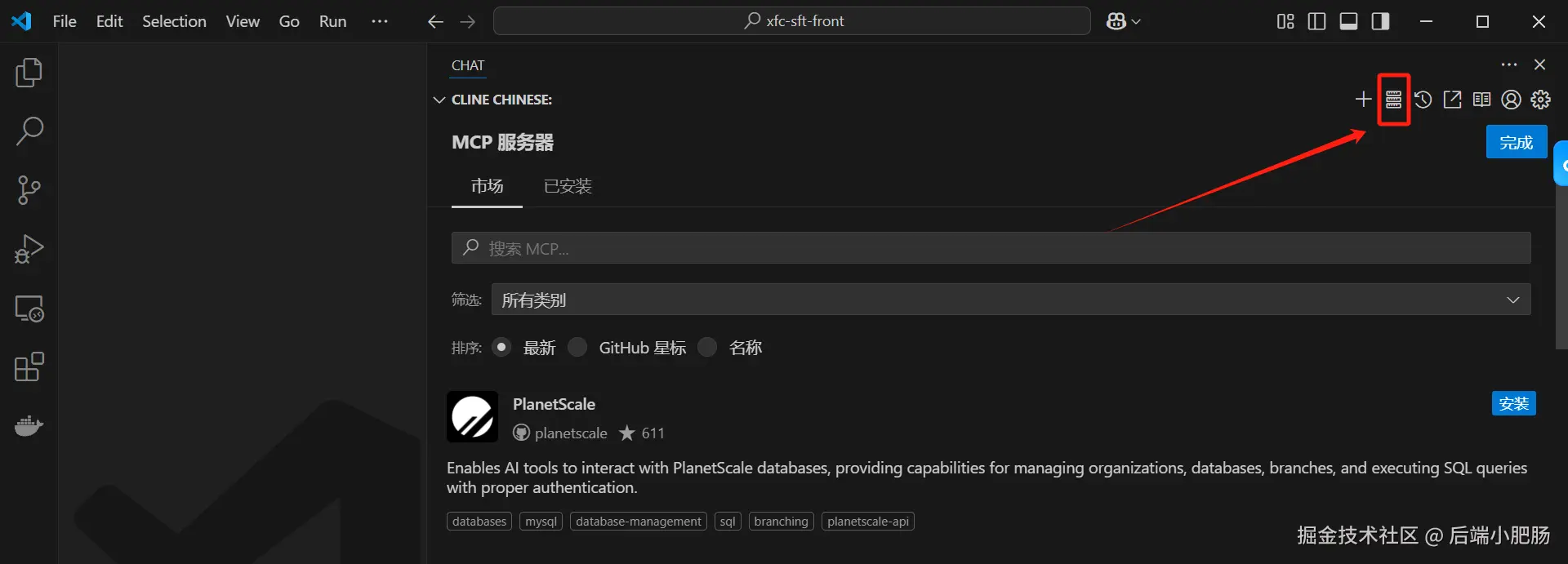The image size is (1568, 564).
Task: Click the databases tag
Action: pyautogui.click(x=479, y=522)
